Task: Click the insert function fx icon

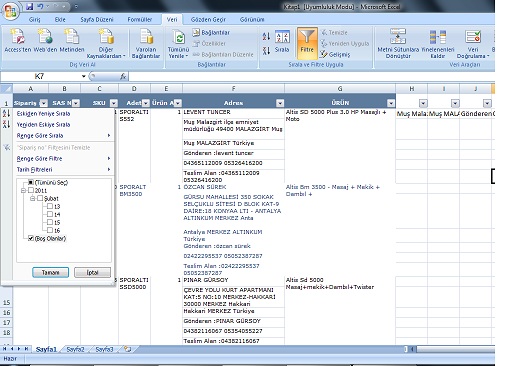Action: coord(123,76)
